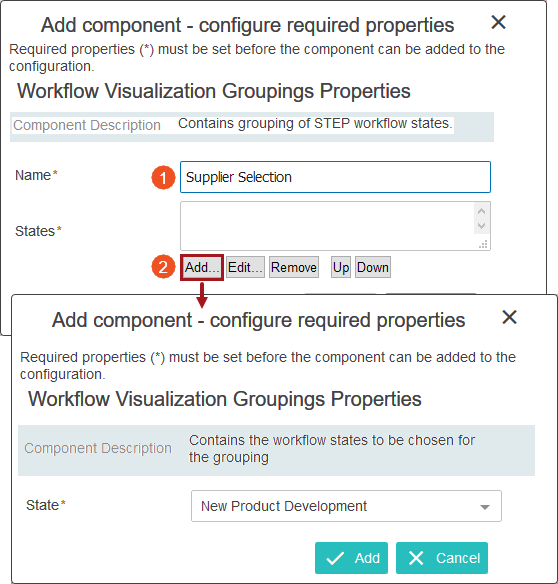This screenshot has height=584, width=558.
Task: Confirm with the teal Add button
Action: [351, 558]
